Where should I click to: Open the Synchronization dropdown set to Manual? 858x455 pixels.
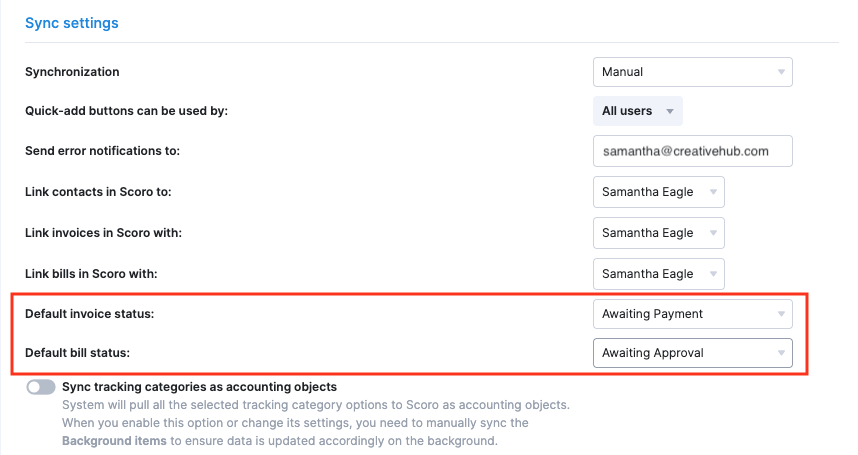pyautogui.click(x=692, y=72)
